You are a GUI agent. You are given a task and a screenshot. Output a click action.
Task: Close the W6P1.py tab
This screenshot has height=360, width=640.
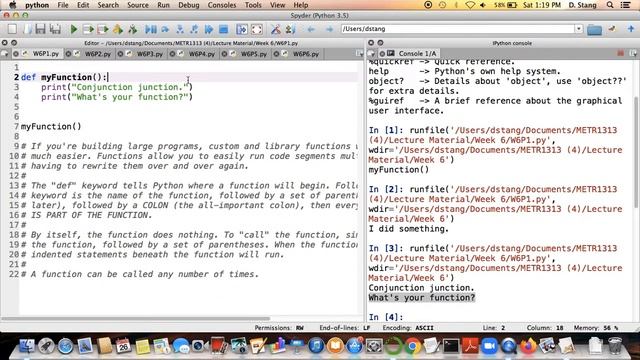click(16, 54)
